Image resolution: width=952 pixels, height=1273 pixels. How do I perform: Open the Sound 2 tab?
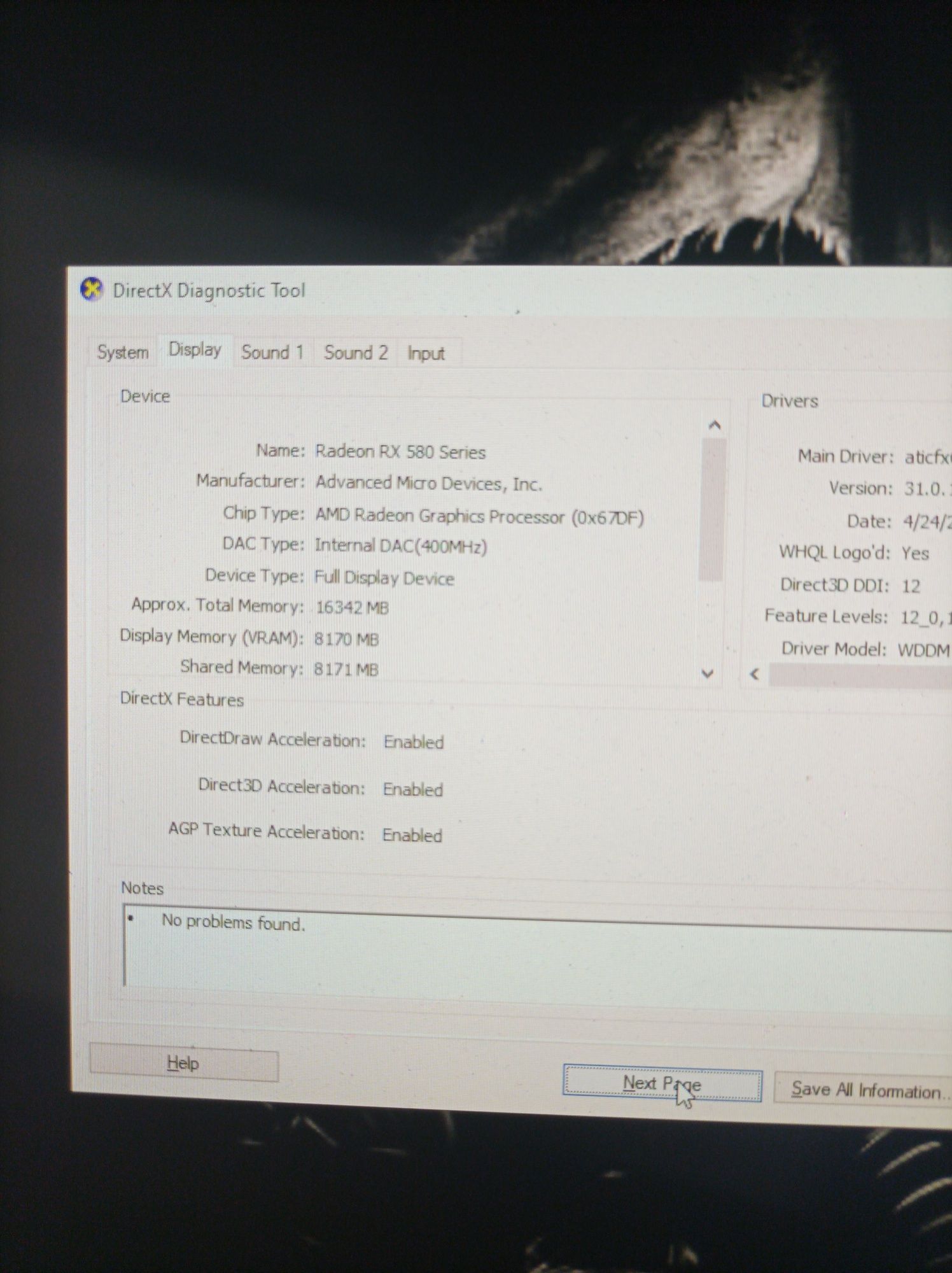coord(356,353)
